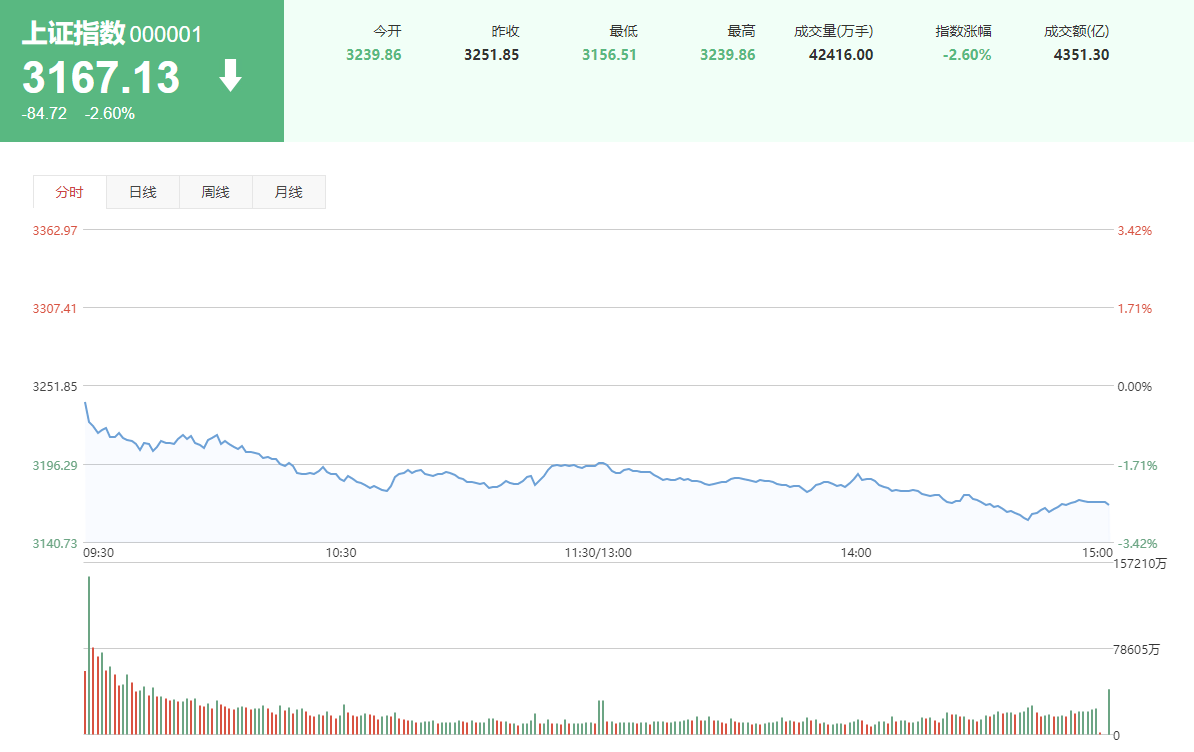1194x752 pixels.
Task: Click the 成交量 value 42416.00
Action: pos(841,55)
